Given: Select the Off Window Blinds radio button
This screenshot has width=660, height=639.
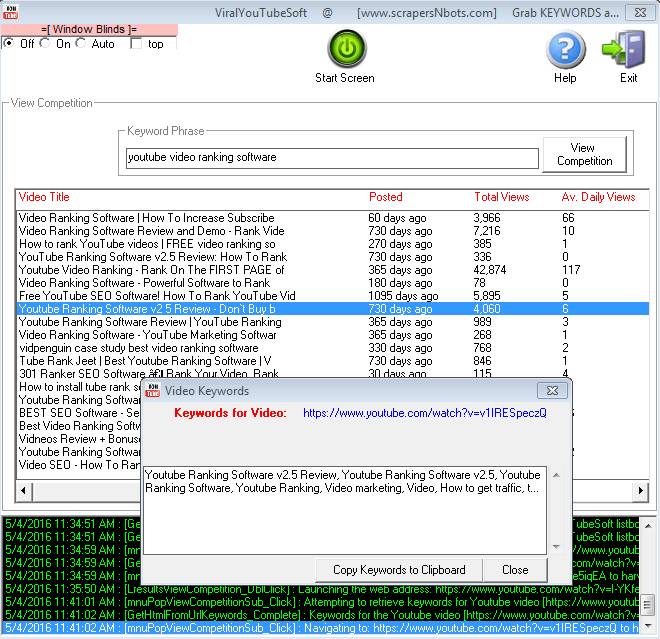Looking at the screenshot, I should tap(8, 43).
